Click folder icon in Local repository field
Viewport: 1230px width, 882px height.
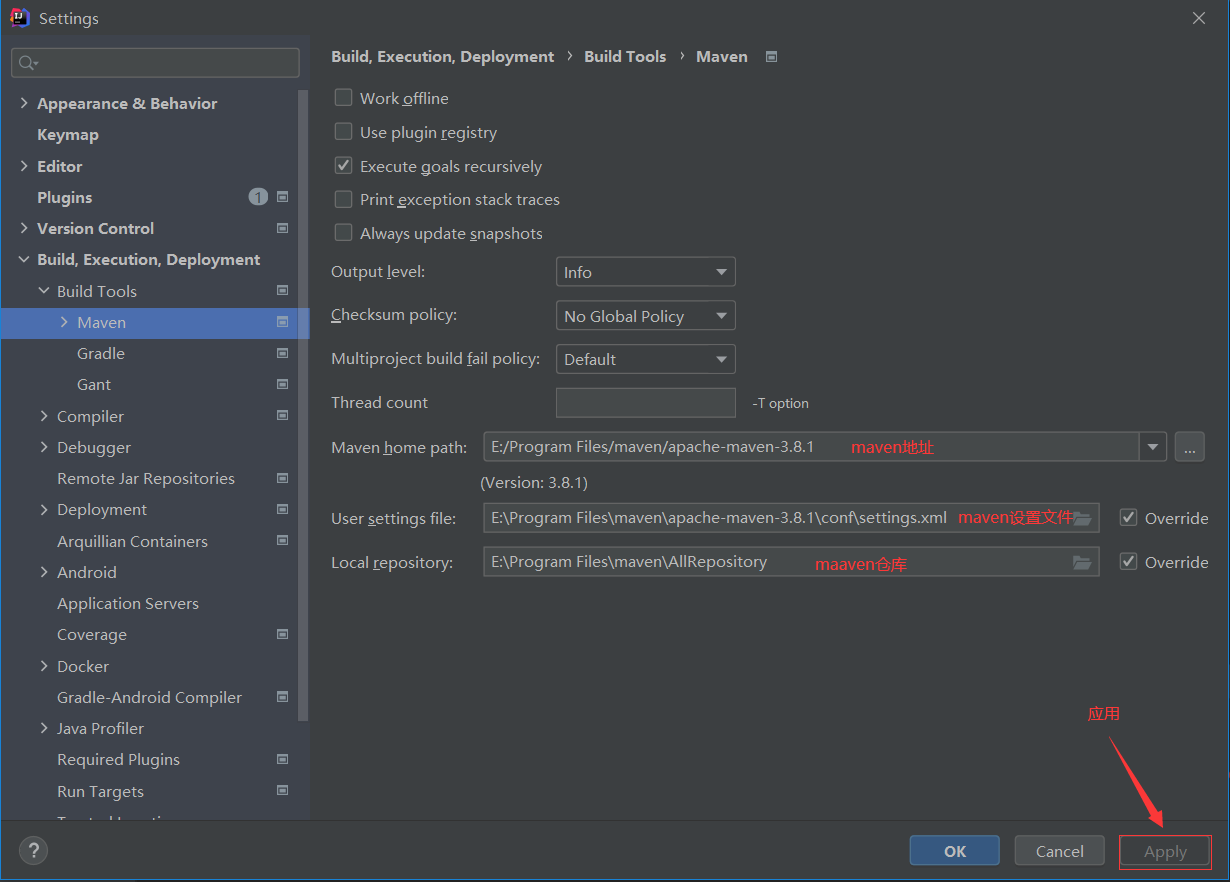point(1082,562)
